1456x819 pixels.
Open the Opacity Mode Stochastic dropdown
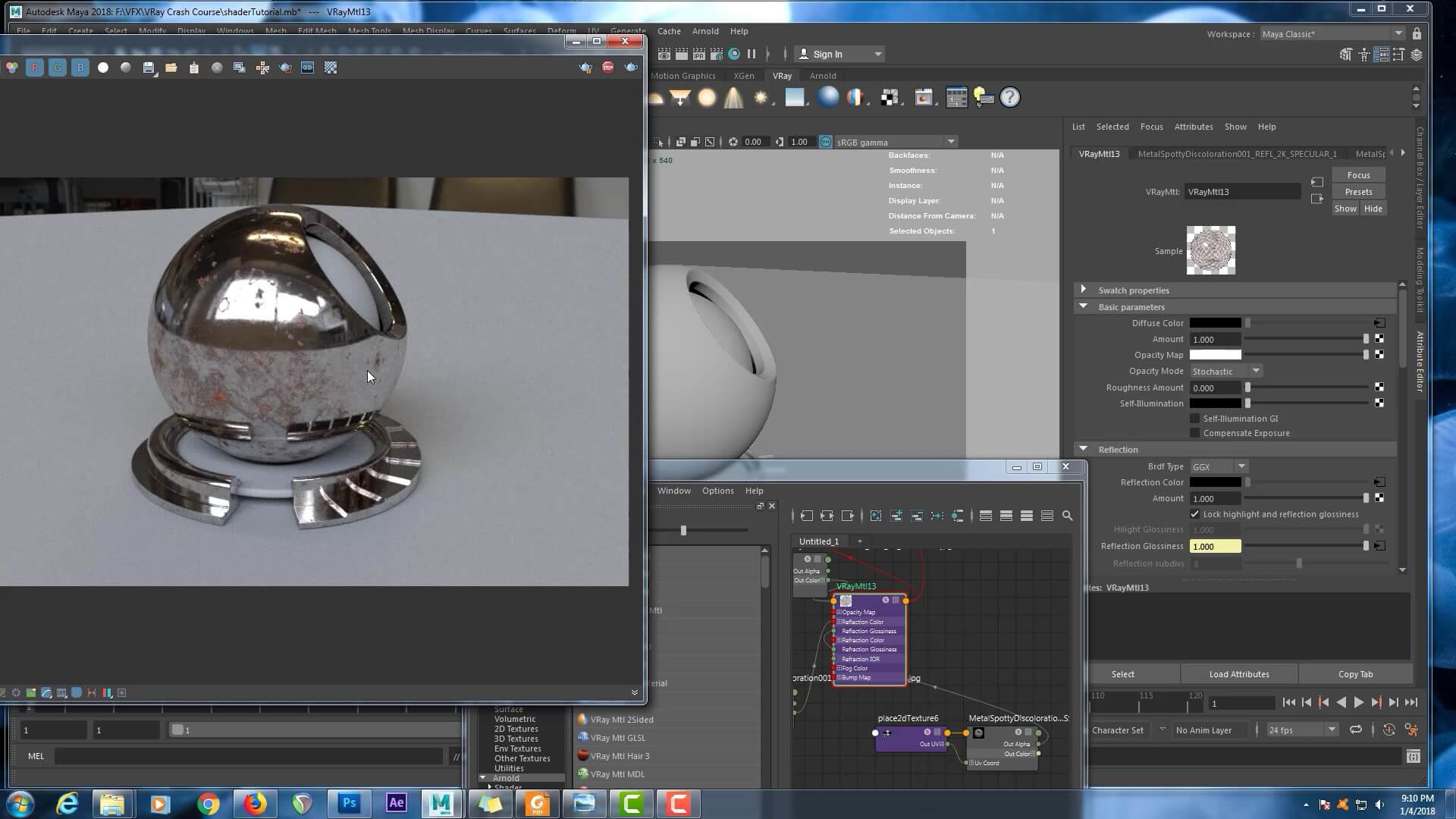click(1225, 371)
